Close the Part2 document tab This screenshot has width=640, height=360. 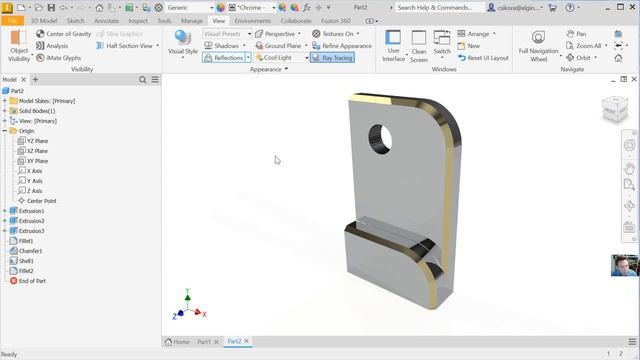(247, 341)
